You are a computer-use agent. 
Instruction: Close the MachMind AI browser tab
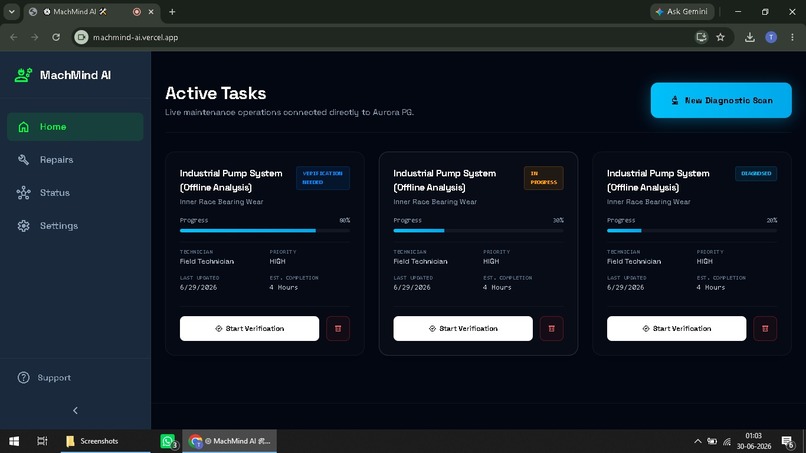tap(151, 12)
